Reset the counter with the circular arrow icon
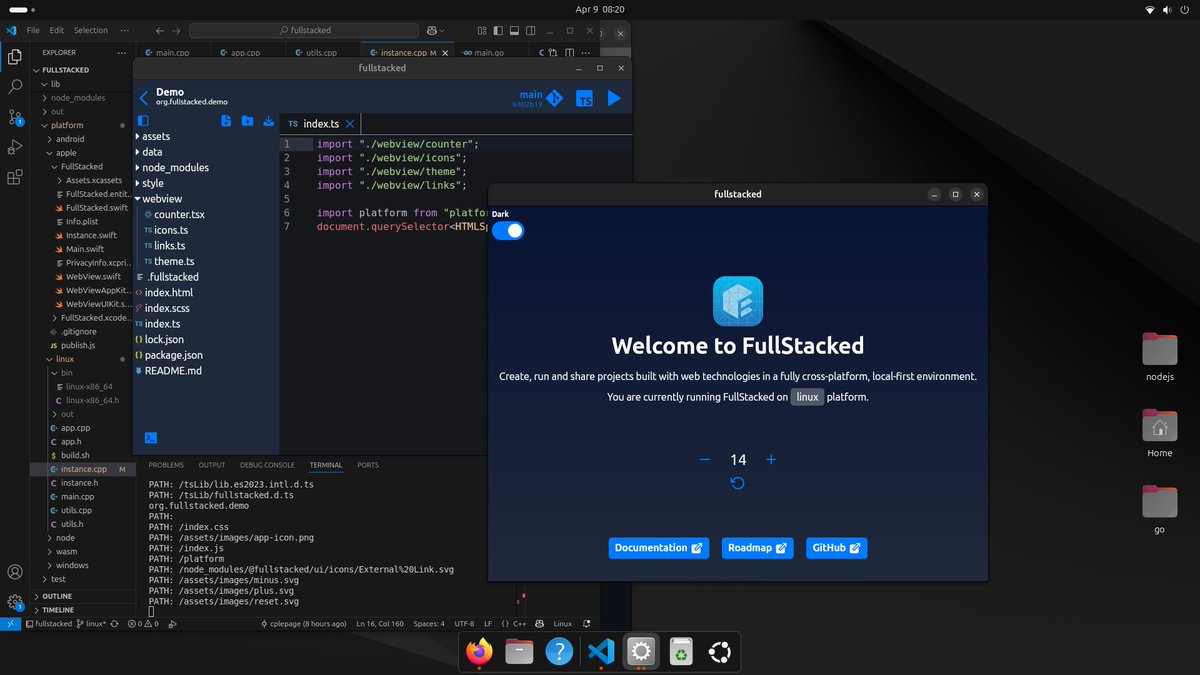The width and height of the screenshot is (1200, 675). coord(737,483)
